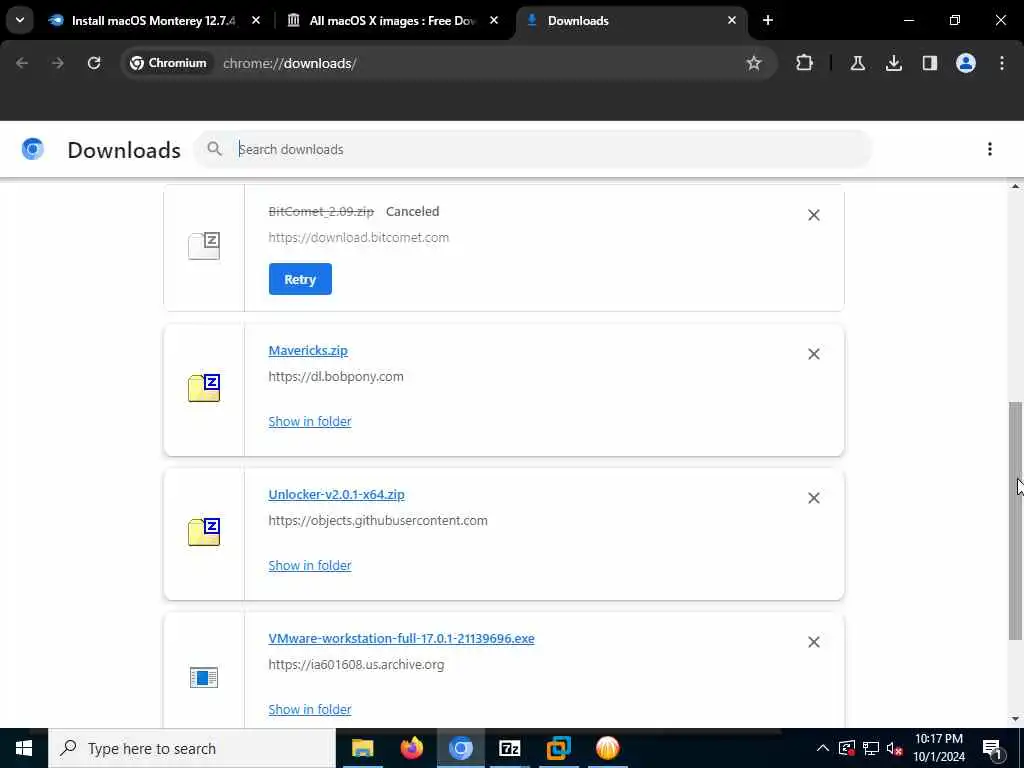This screenshot has width=1024, height=768.
Task: Bookmark this page with the star icon
Action: [x=754, y=63]
